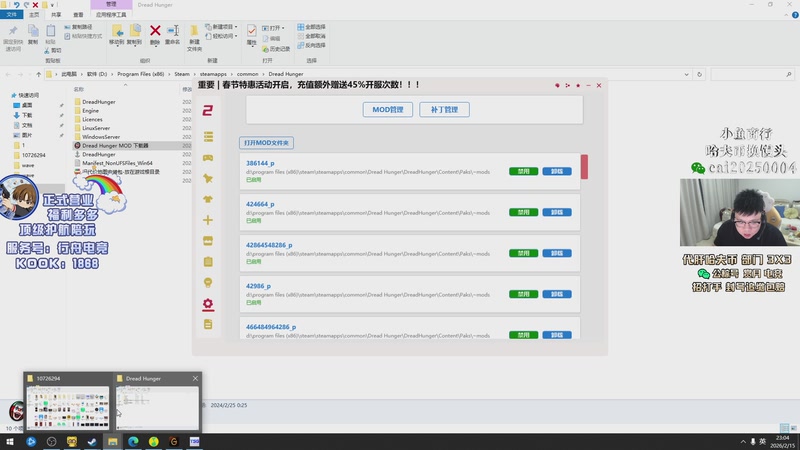
Task: Uninstall the 42864548286_p mod
Action: click(557, 253)
